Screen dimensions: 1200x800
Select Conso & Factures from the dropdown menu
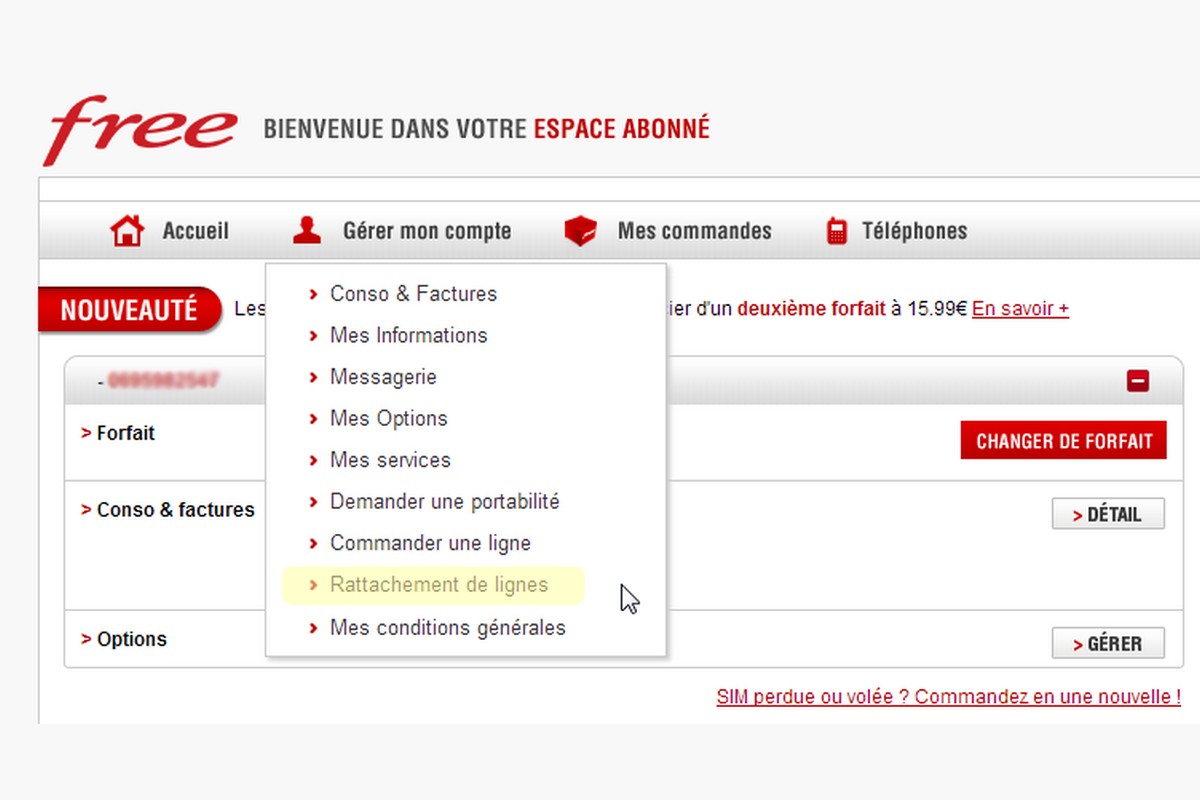pos(413,294)
